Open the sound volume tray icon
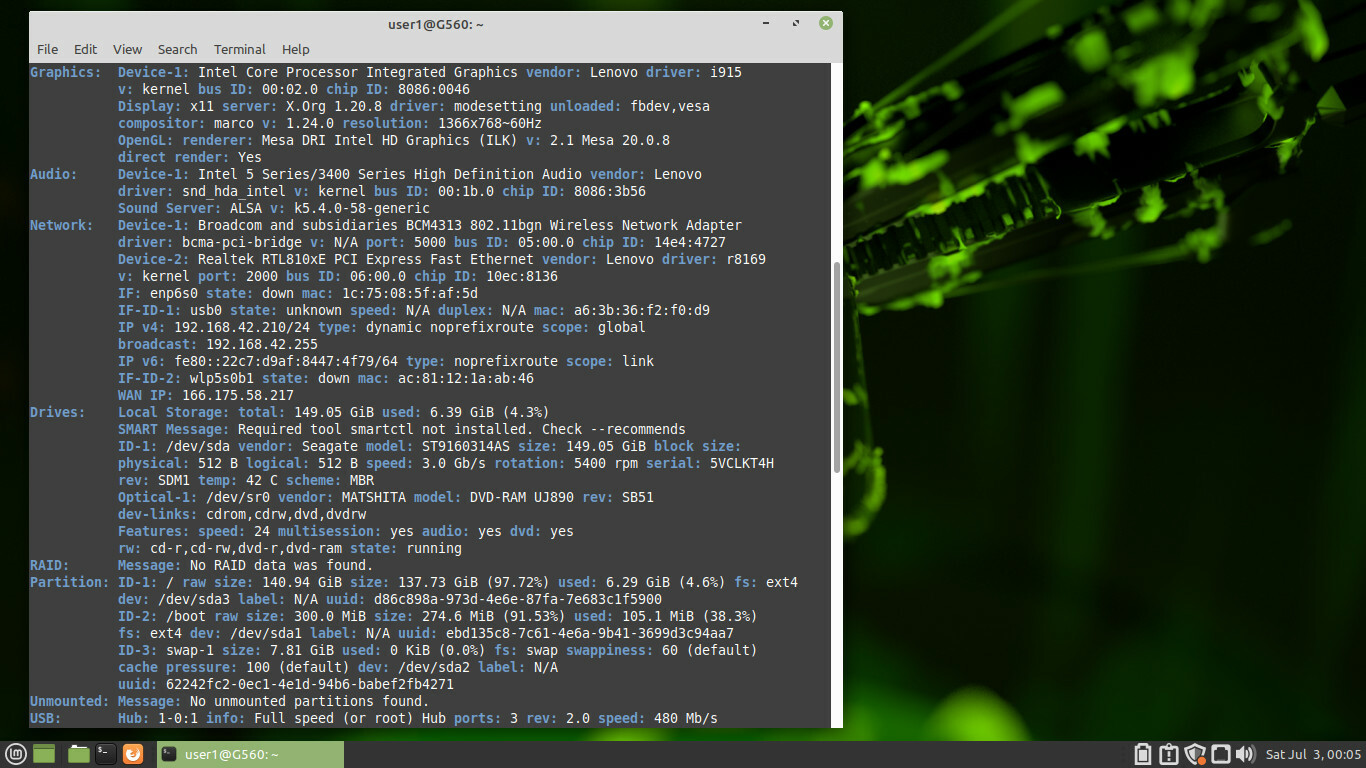This screenshot has width=1366, height=768. 1245,754
